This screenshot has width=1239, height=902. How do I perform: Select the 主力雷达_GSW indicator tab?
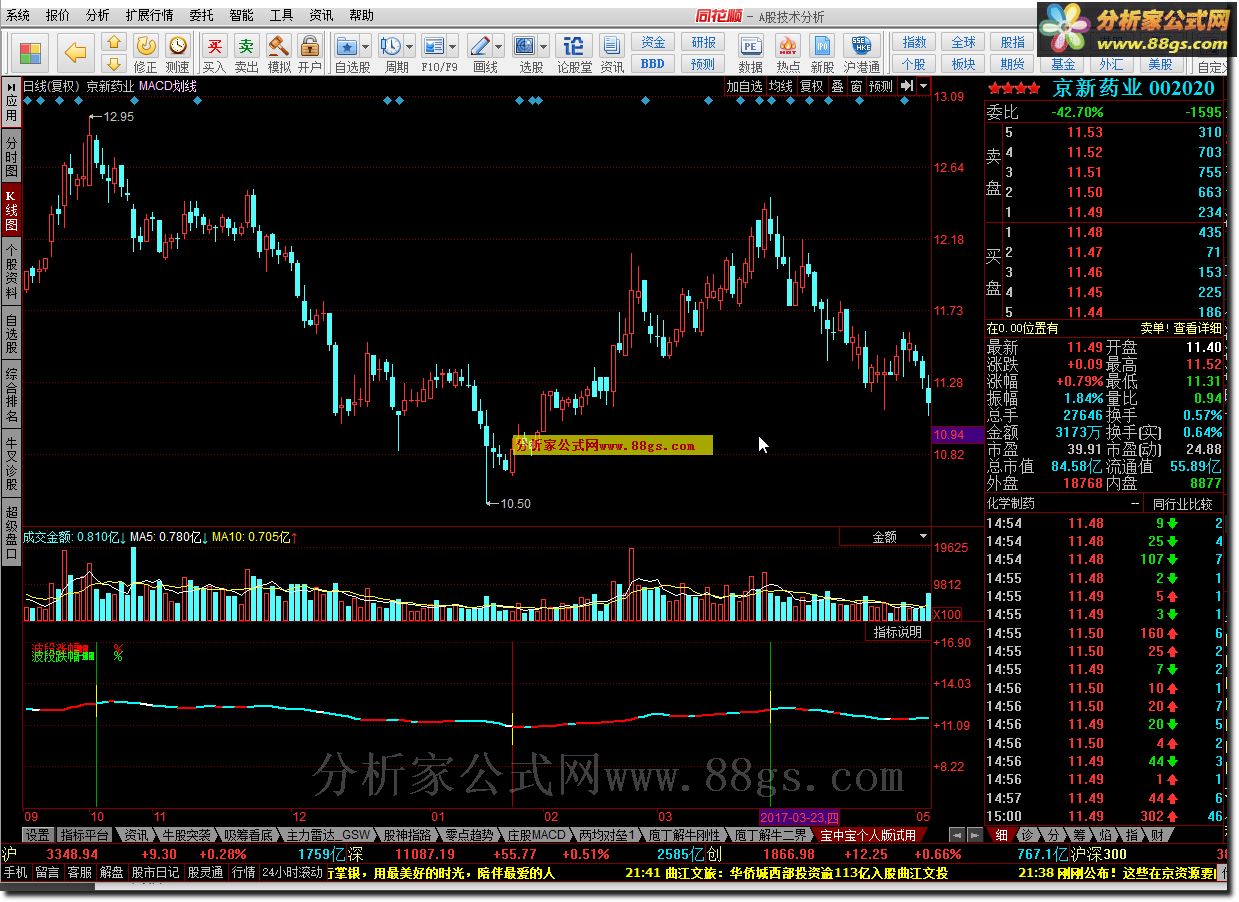[x=328, y=834]
